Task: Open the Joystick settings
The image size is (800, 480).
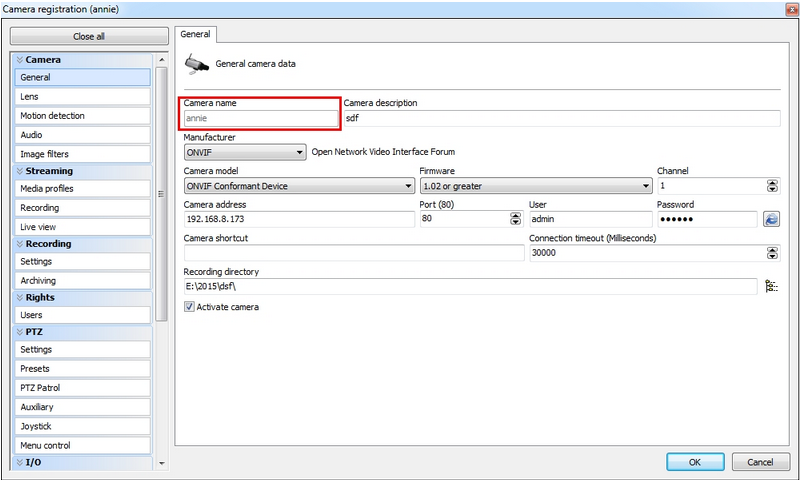Action: tap(83, 426)
